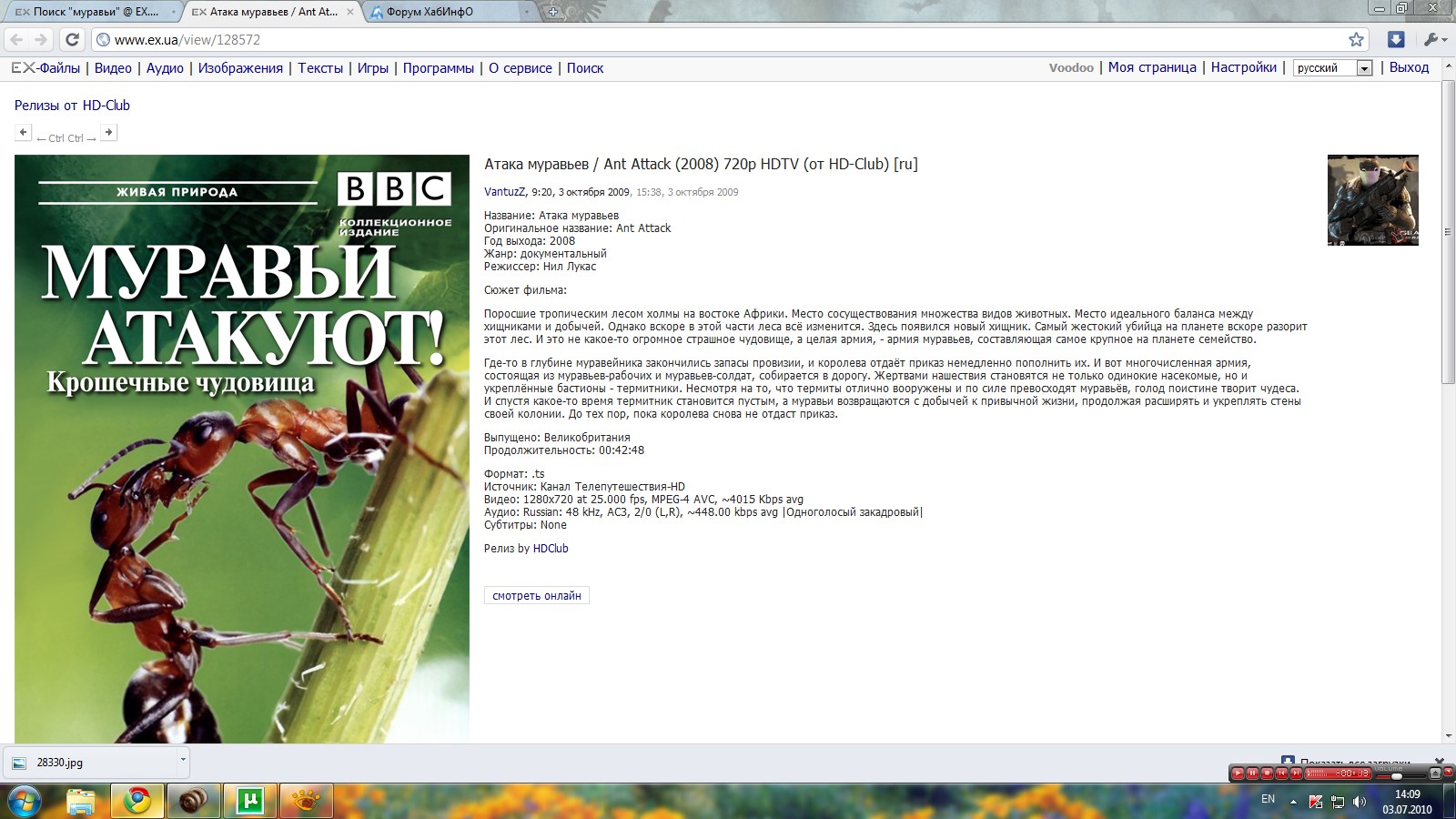Open the Видео menu section

point(113,68)
